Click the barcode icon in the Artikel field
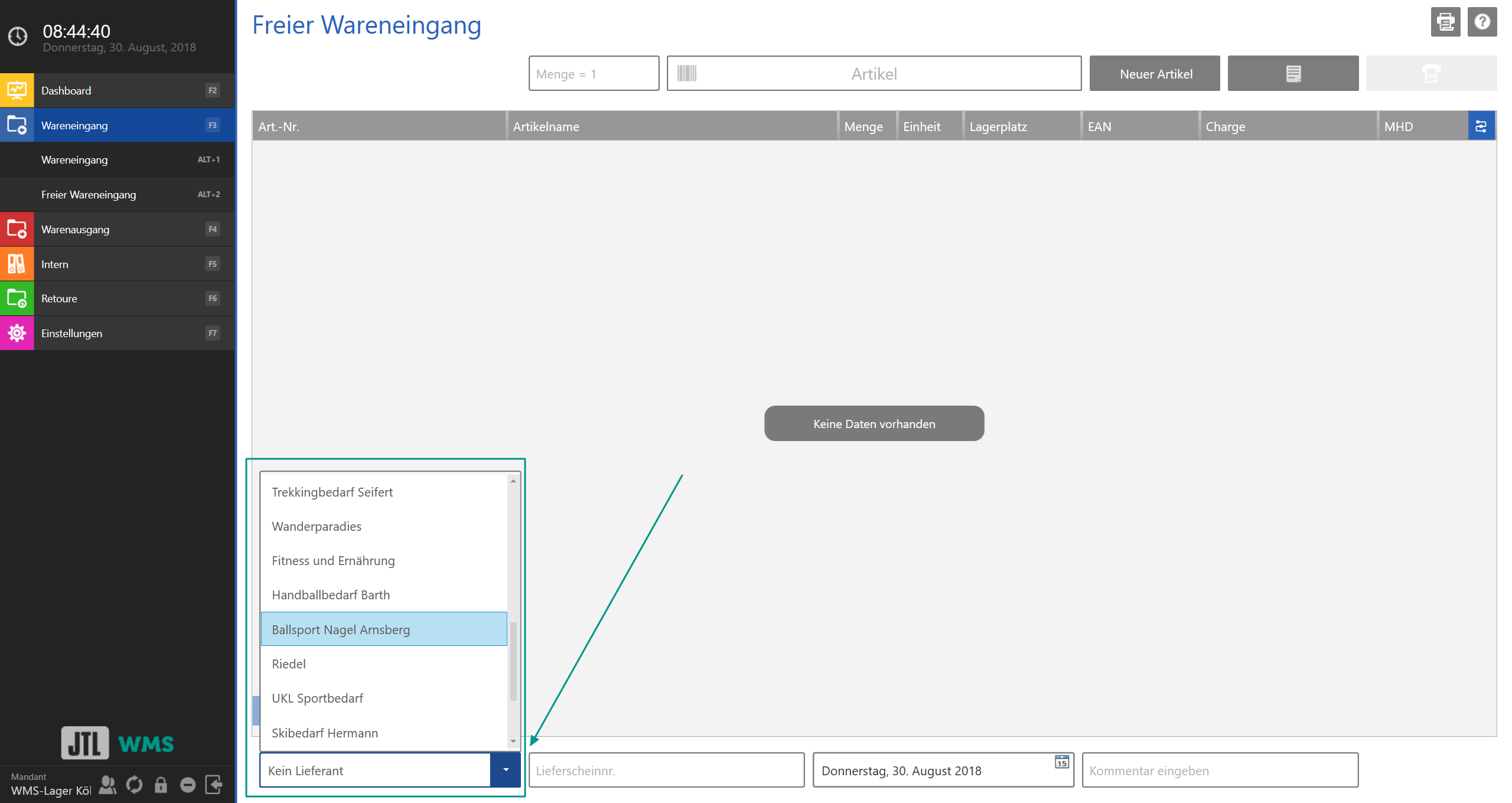The image size is (1512, 803). (x=687, y=73)
